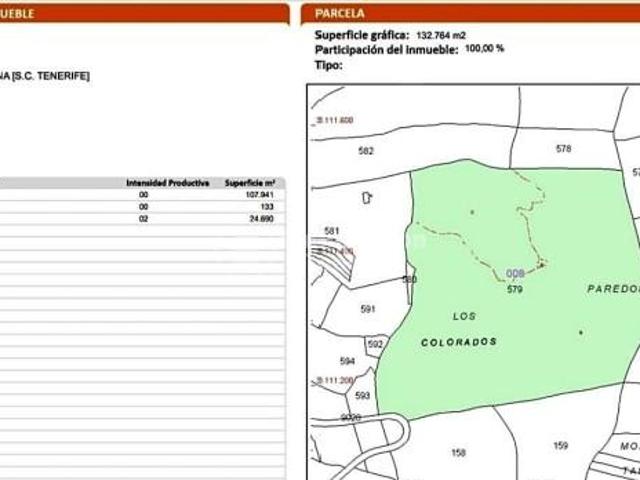The image size is (640, 480).
Task: Select the 24.690 surface cell
Action: point(262,219)
